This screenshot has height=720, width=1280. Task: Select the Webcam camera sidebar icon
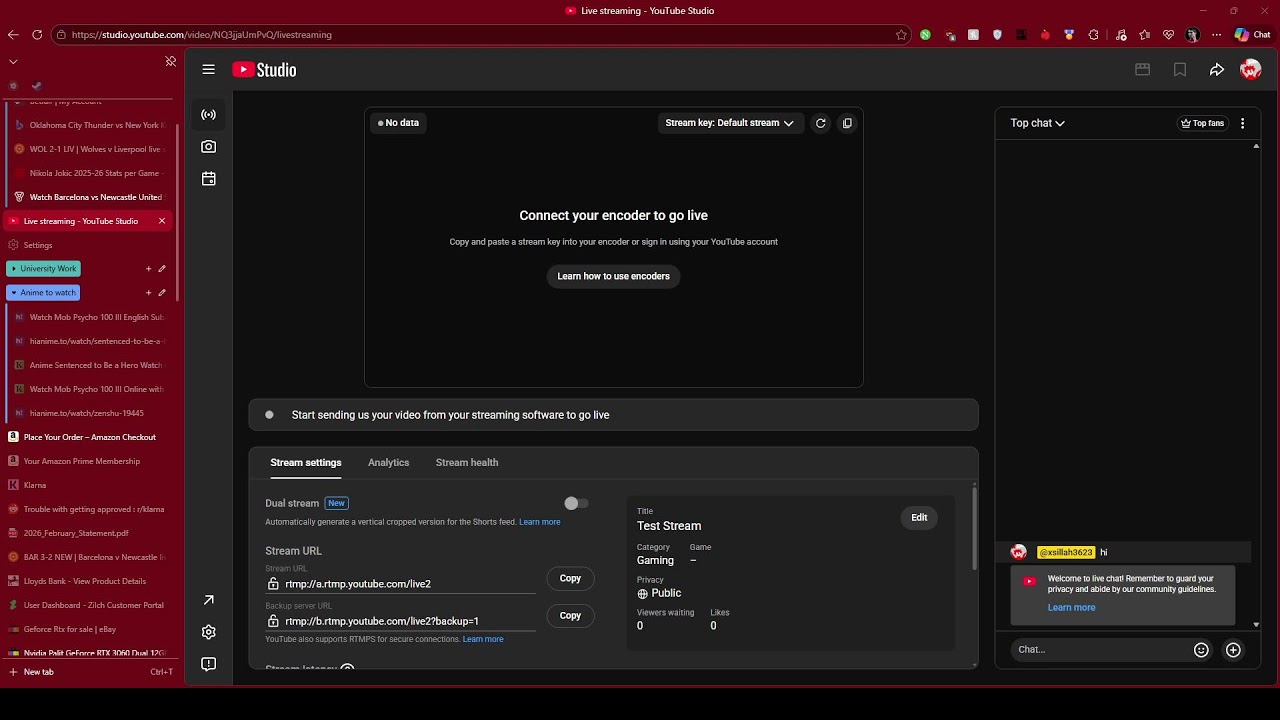[x=208, y=146]
